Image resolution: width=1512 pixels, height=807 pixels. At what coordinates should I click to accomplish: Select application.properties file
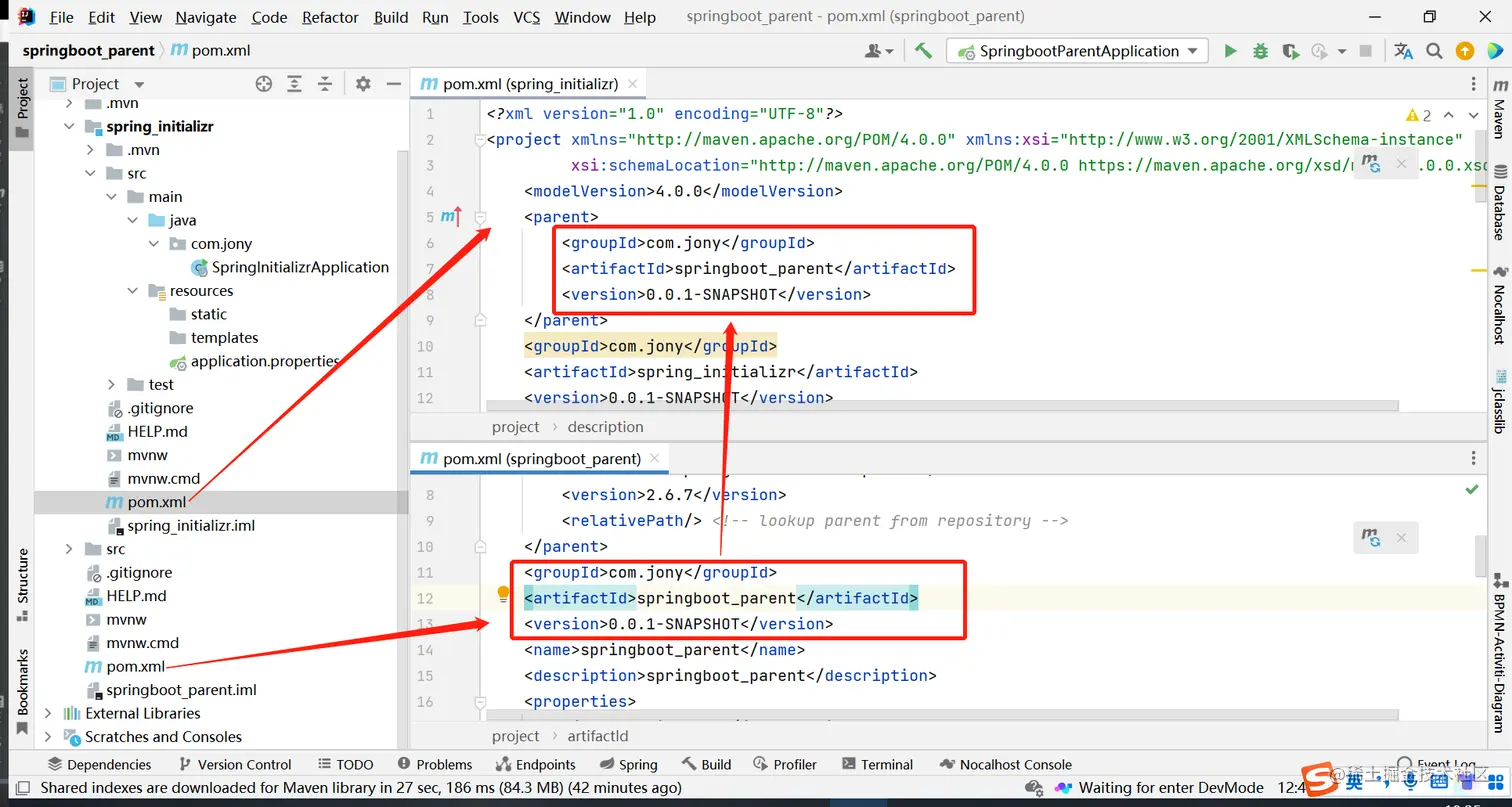(x=265, y=361)
